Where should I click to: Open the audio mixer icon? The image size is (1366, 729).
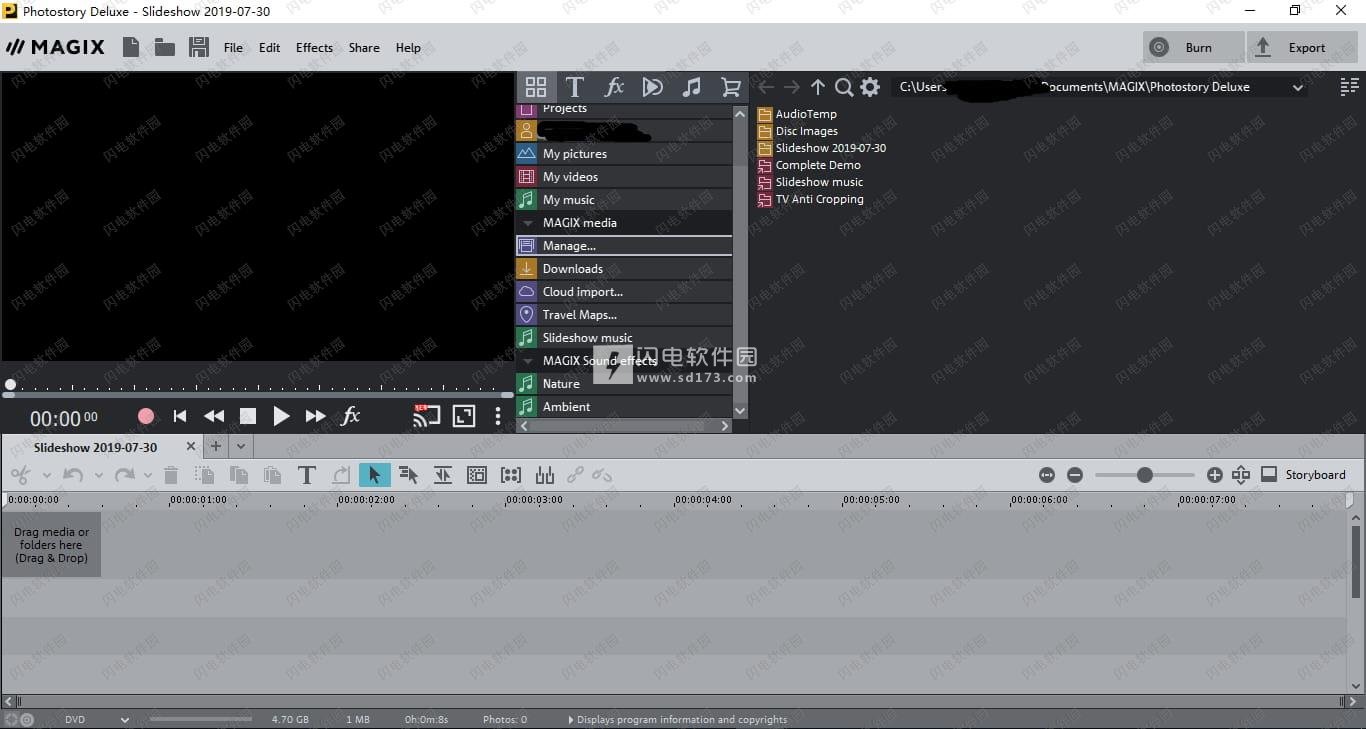[545, 475]
